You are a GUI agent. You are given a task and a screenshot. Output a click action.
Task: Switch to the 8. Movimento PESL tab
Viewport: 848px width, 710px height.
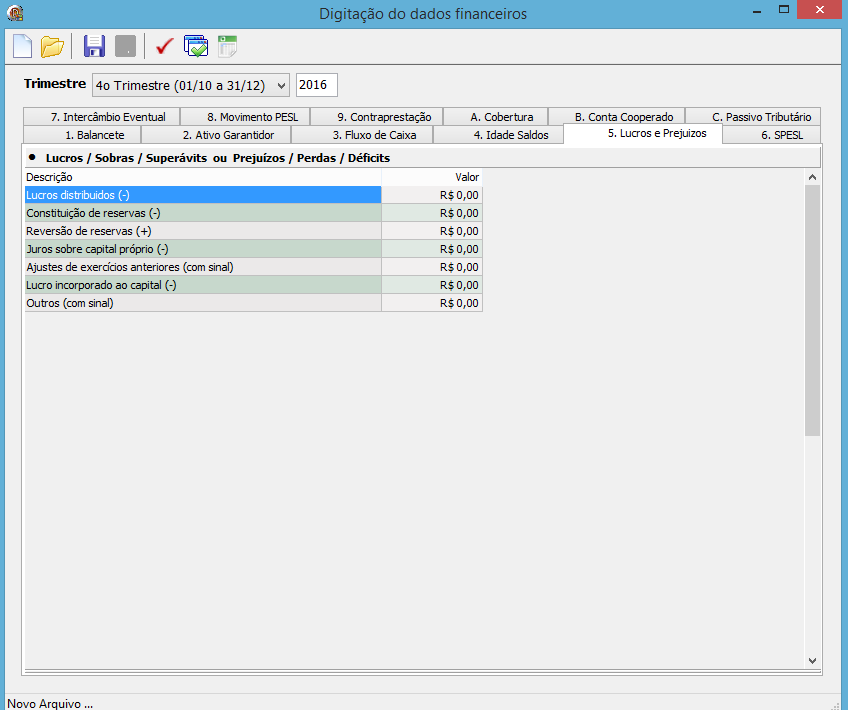[246, 117]
